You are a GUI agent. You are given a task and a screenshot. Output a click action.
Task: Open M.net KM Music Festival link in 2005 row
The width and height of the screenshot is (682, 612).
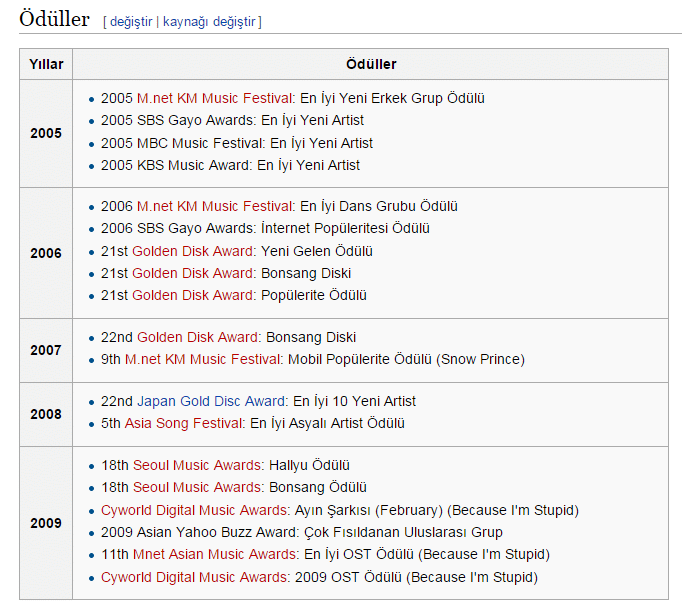[x=215, y=98]
